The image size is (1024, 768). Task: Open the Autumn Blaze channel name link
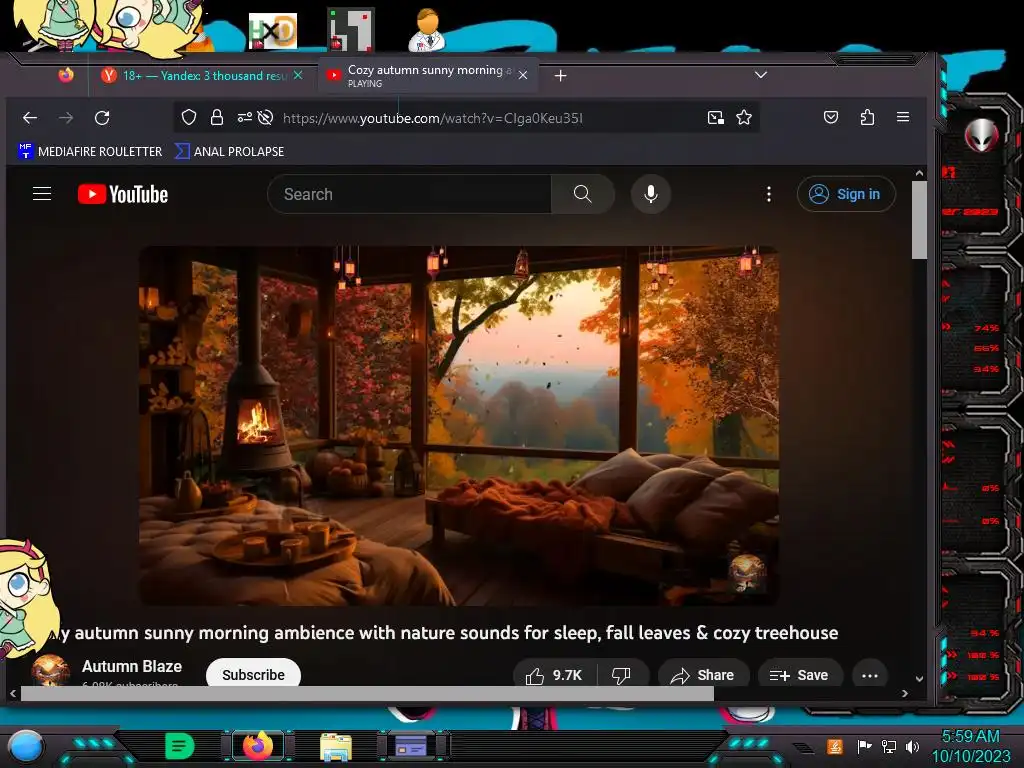pyautogui.click(x=132, y=666)
